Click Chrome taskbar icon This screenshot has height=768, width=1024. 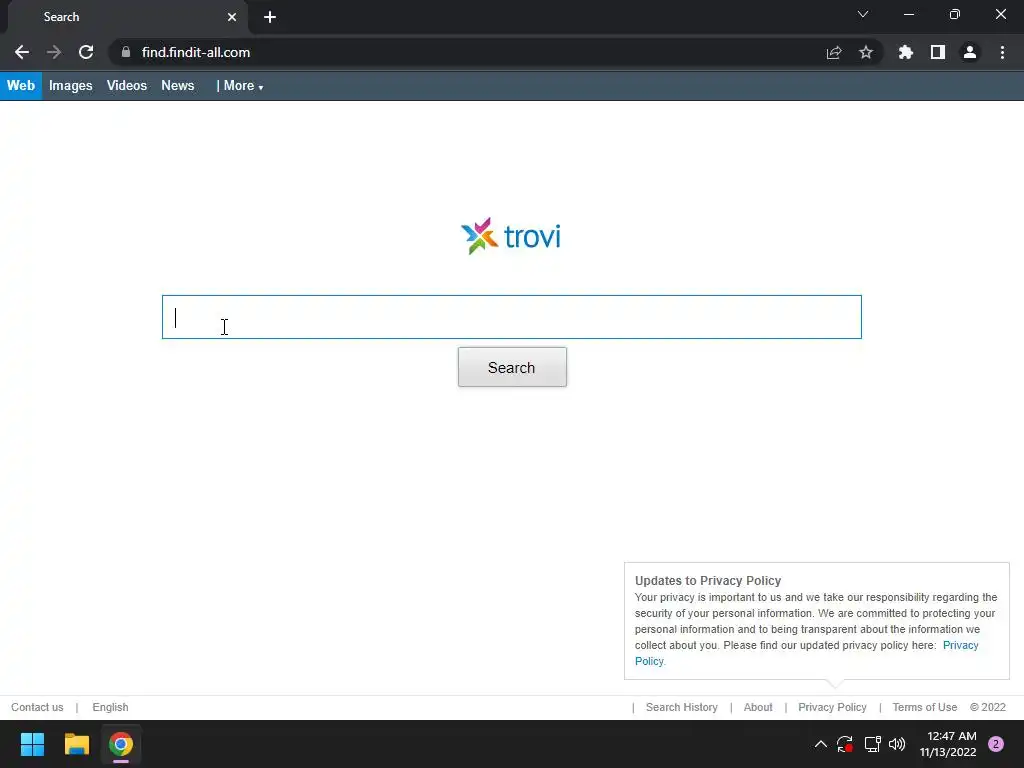coord(121,744)
